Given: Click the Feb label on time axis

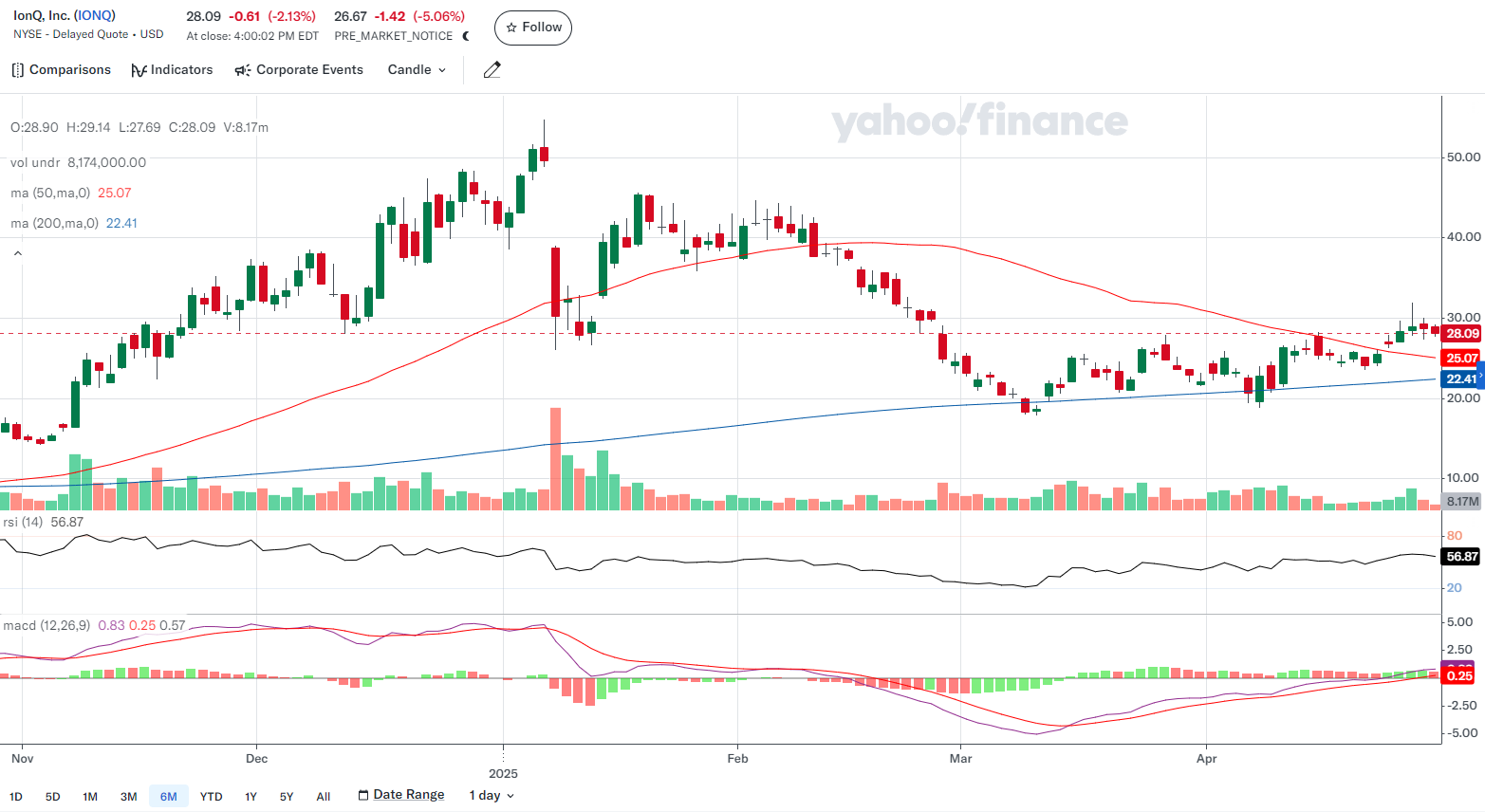Looking at the screenshot, I should (x=737, y=758).
